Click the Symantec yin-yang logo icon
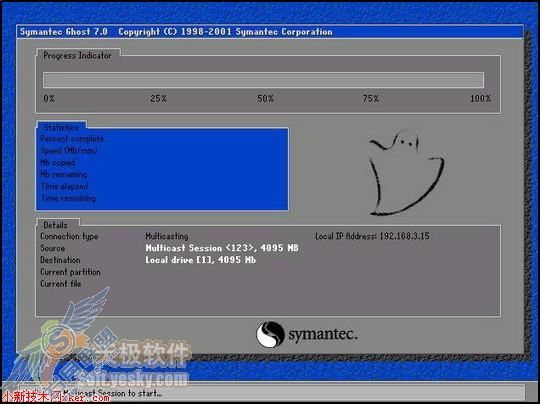540x404 pixels. [x=270, y=334]
